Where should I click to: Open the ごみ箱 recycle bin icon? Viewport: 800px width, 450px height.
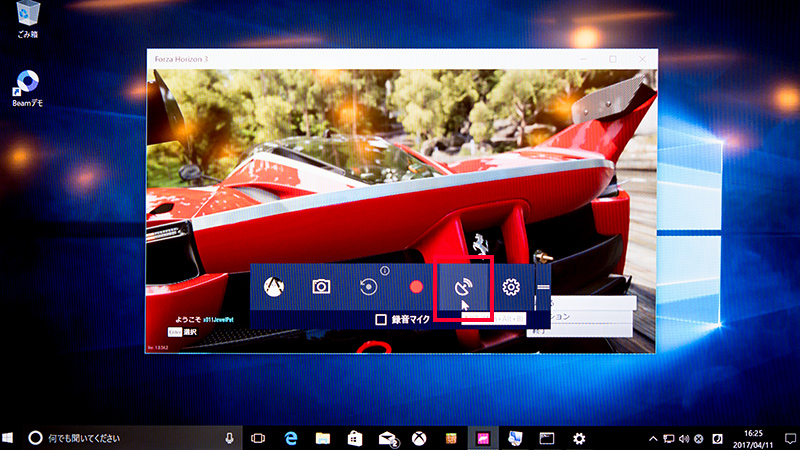coord(27,19)
